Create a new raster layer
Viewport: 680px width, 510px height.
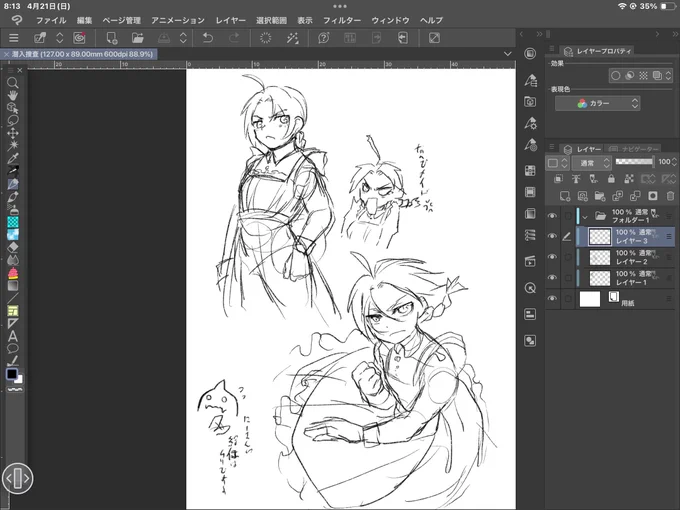coord(565,196)
